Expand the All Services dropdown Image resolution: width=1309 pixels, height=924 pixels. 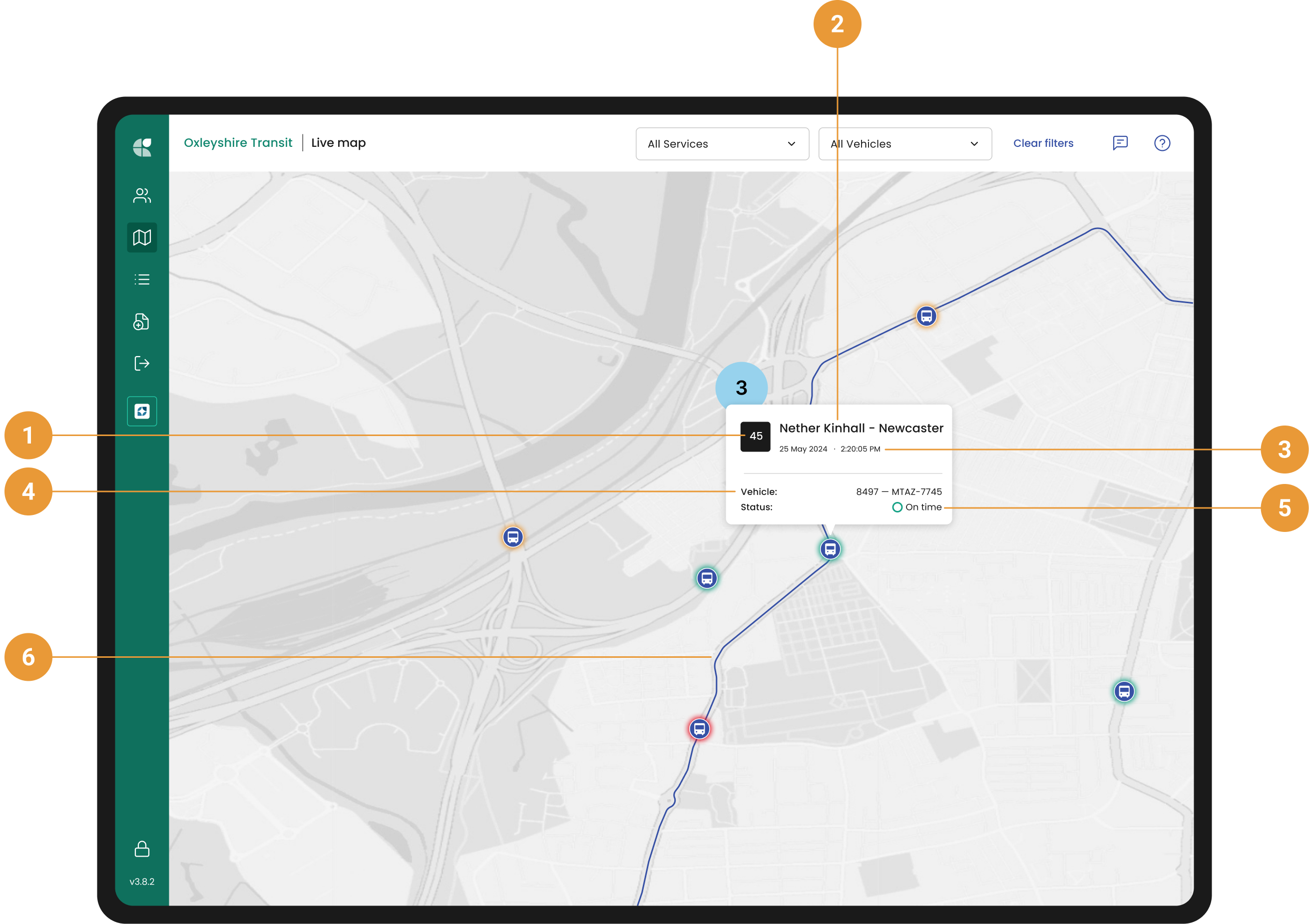pyautogui.click(x=722, y=144)
